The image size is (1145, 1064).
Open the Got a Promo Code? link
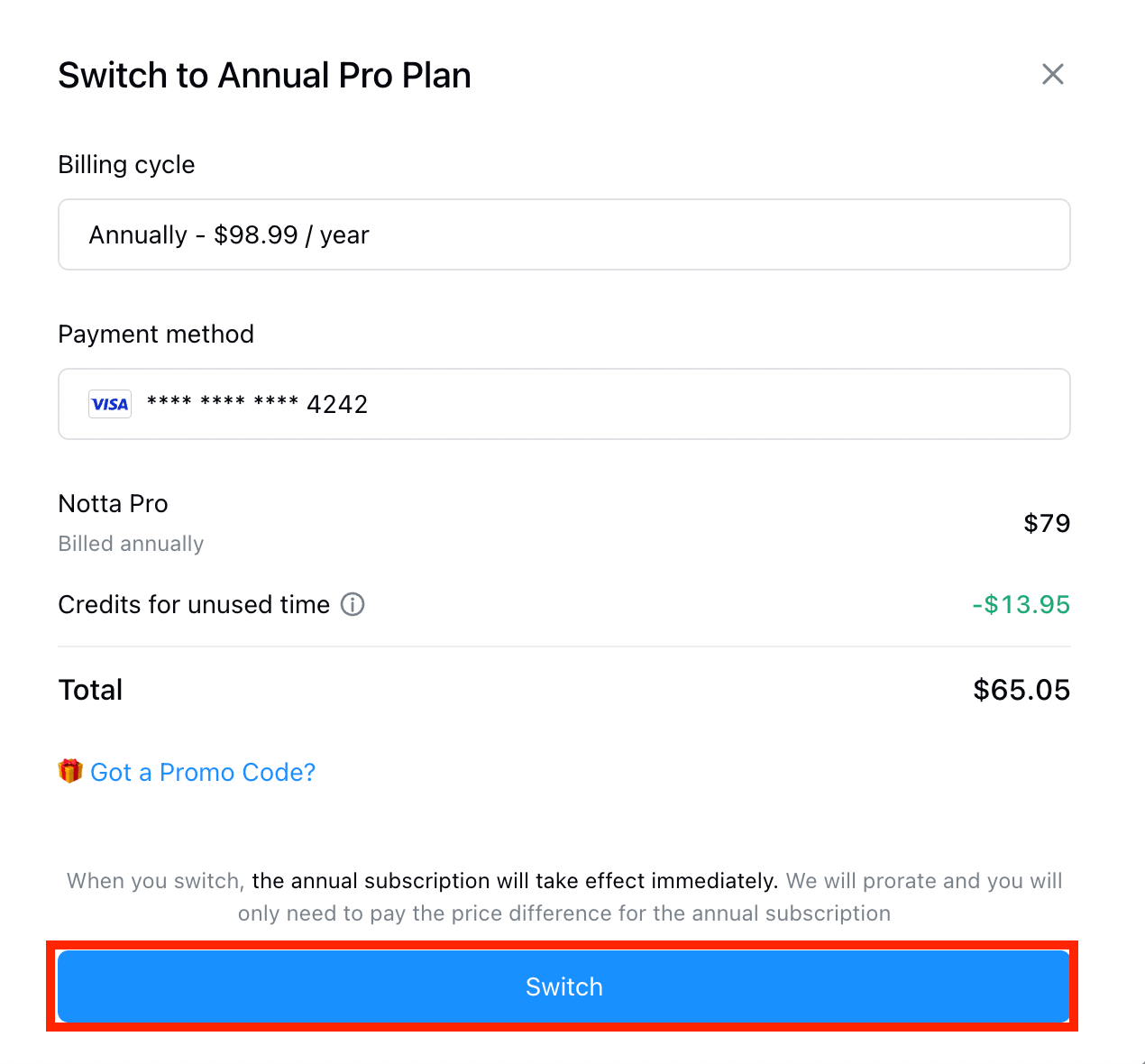pyautogui.click(x=203, y=772)
